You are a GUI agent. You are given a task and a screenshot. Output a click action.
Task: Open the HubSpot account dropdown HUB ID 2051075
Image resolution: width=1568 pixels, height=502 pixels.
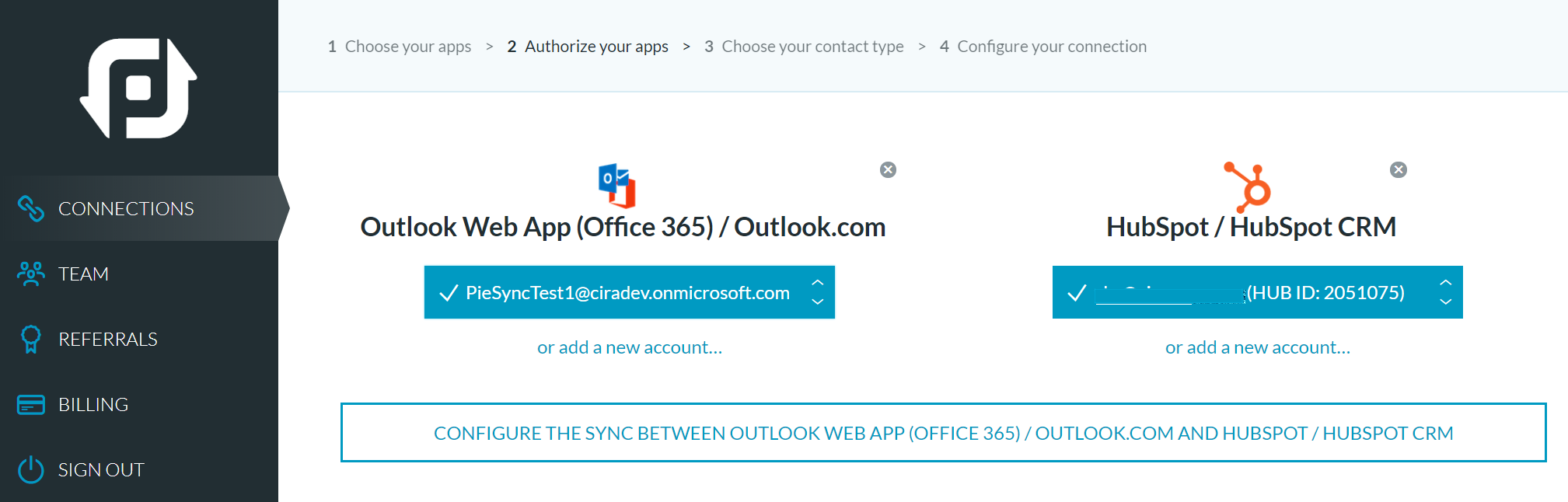click(x=1258, y=292)
